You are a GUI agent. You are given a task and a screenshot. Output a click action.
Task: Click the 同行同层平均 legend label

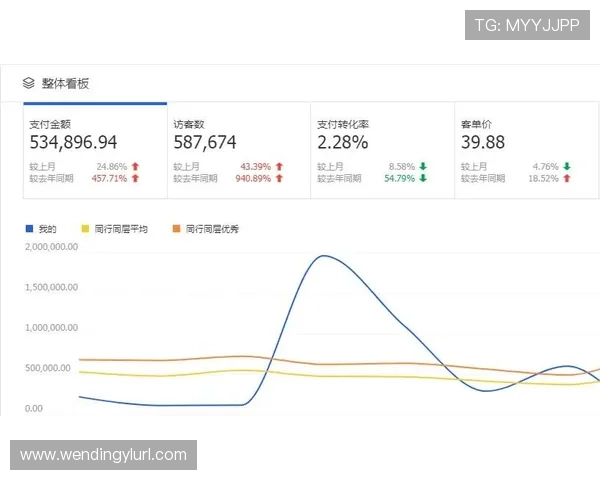click(x=121, y=229)
